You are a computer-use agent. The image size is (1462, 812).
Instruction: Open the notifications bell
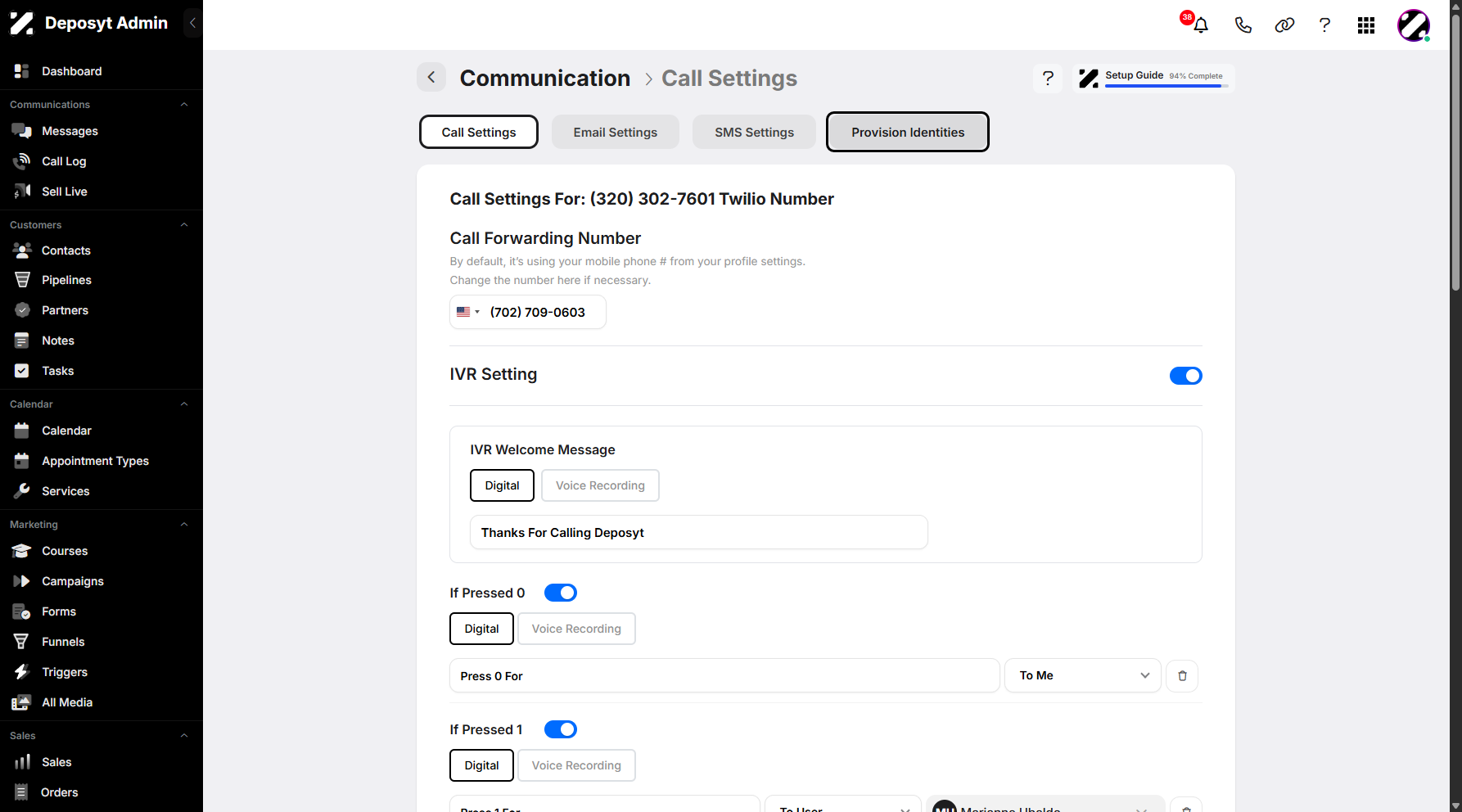(1200, 25)
